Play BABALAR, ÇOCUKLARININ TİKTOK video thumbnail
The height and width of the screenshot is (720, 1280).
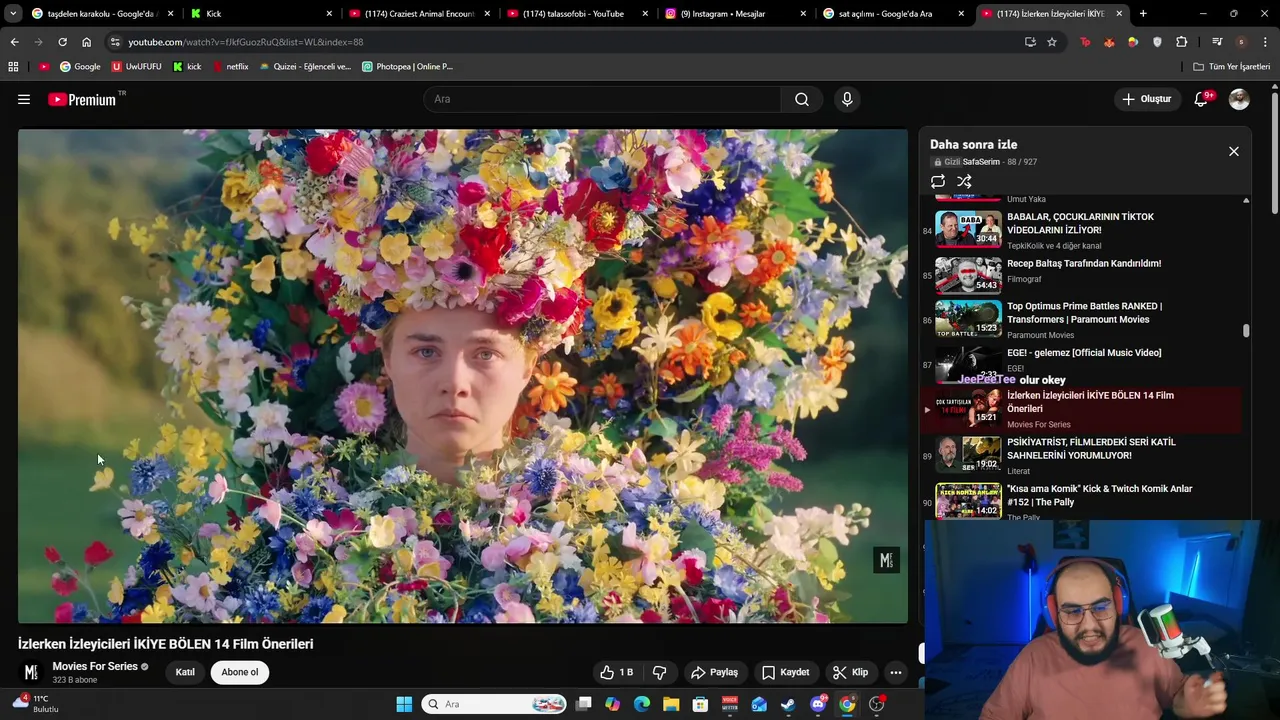point(968,229)
